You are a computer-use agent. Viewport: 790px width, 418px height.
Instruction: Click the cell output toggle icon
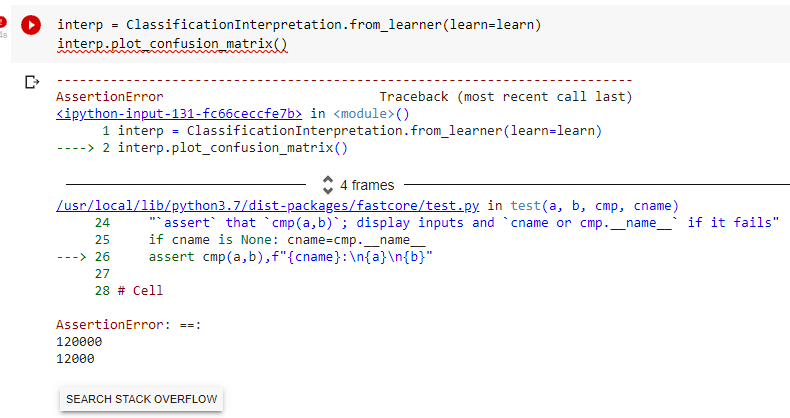click(x=32, y=82)
